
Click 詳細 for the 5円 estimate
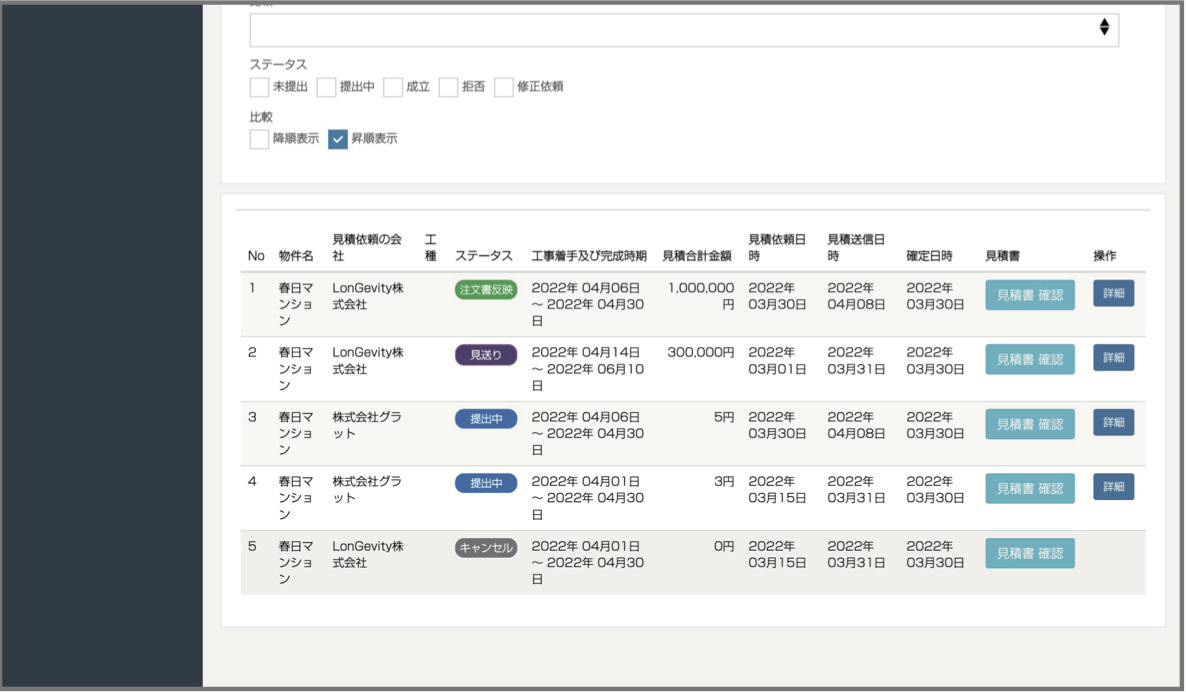pyautogui.click(x=1113, y=423)
